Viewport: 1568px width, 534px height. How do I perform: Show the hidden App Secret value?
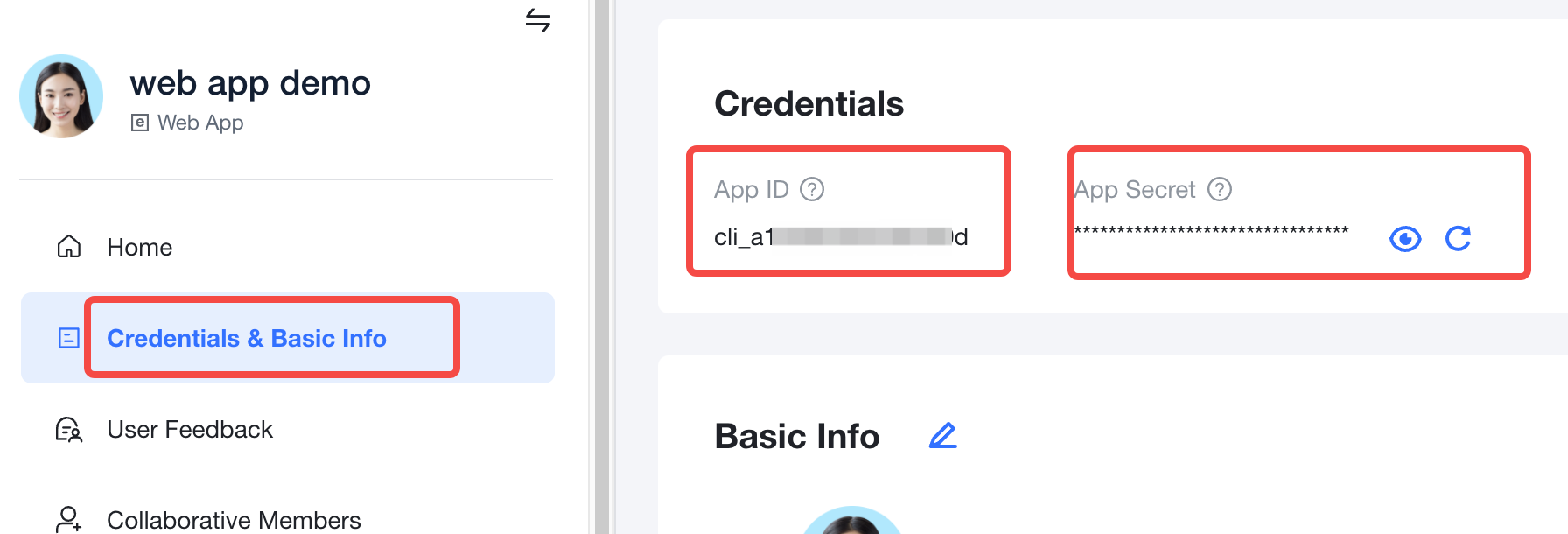click(x=1405, y=238)
